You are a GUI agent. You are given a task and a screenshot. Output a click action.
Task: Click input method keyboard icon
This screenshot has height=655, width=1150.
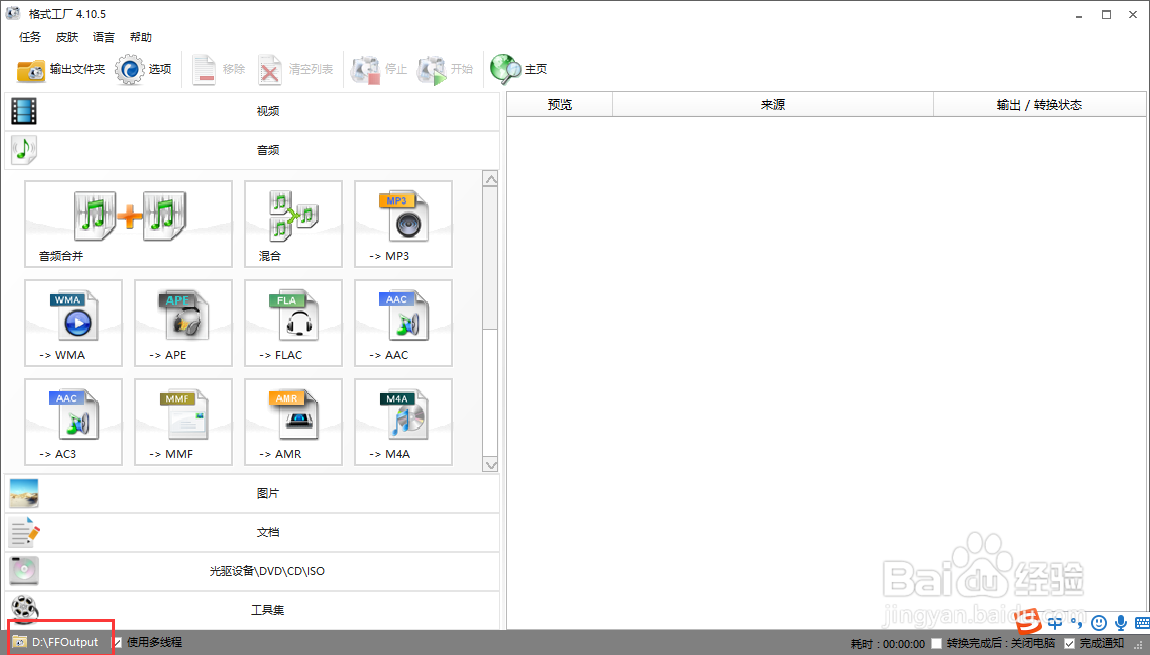(1142, 623)
